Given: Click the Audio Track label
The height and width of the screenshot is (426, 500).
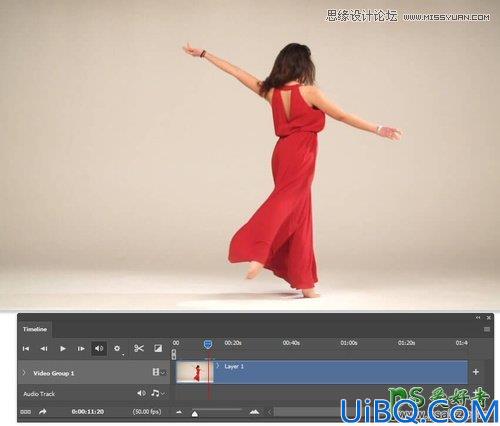Looking at the screenshot, I should point(39,394).
